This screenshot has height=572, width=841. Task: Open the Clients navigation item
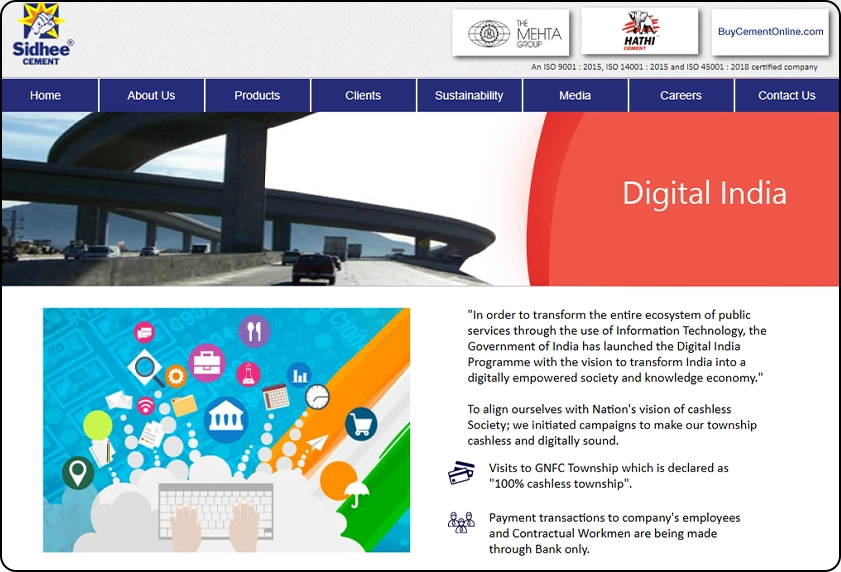[363, 96]
